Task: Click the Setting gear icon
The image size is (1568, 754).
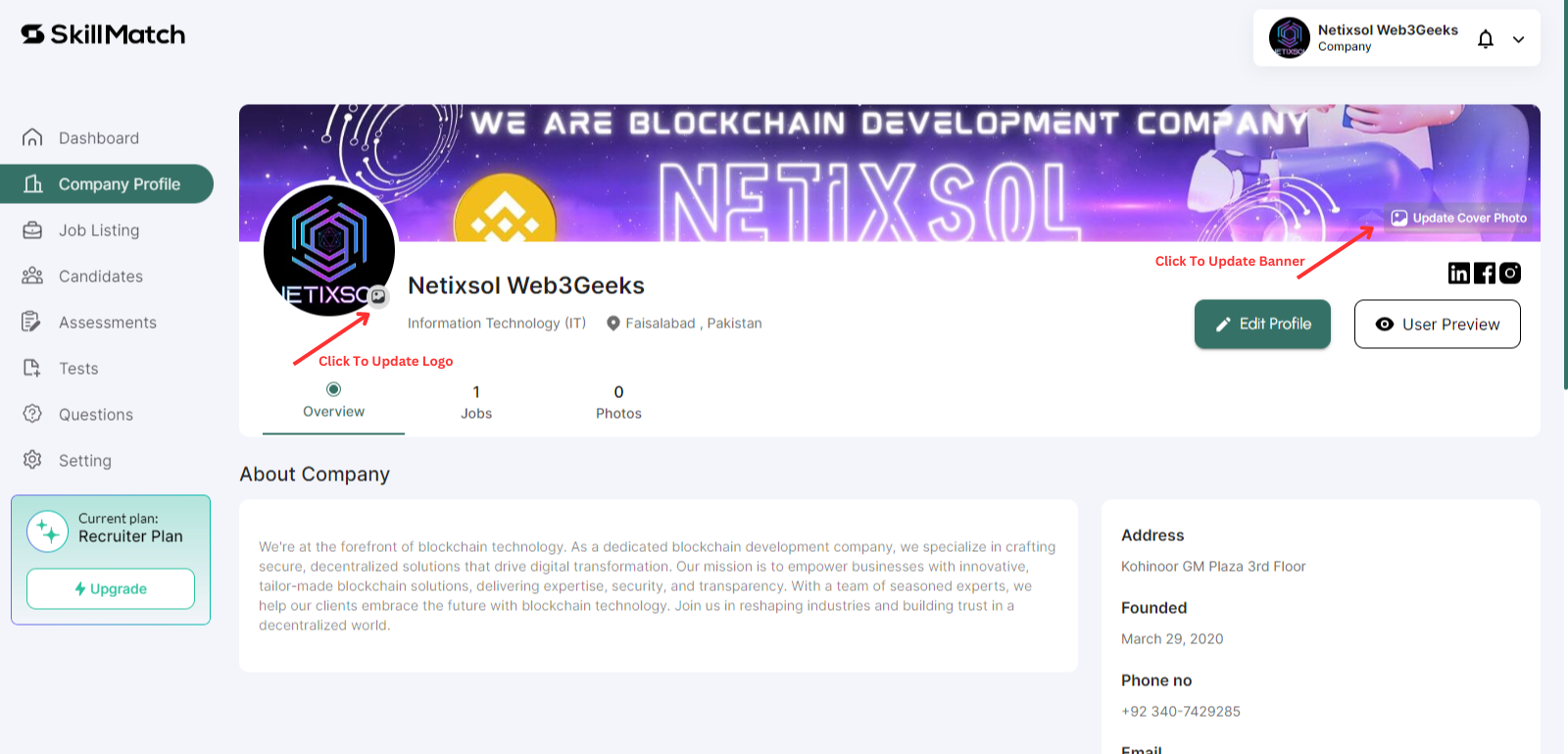Action: point(32,460)
